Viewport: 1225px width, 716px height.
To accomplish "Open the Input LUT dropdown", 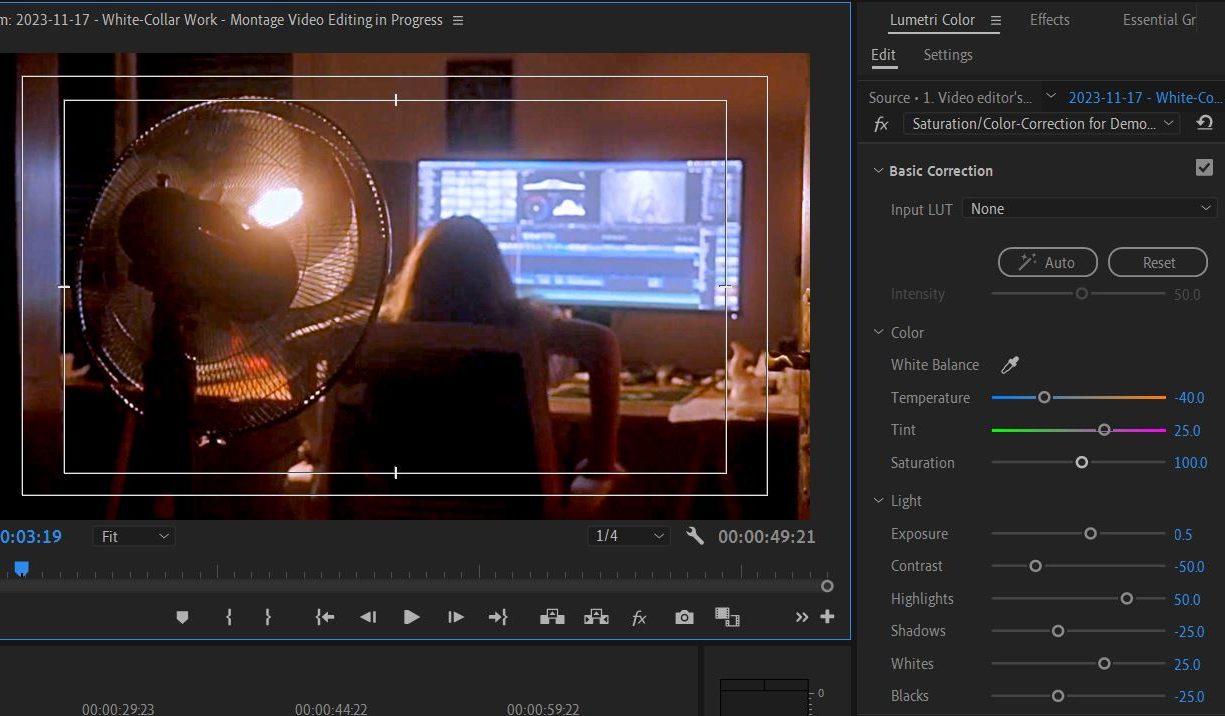I will point(1089,208).
